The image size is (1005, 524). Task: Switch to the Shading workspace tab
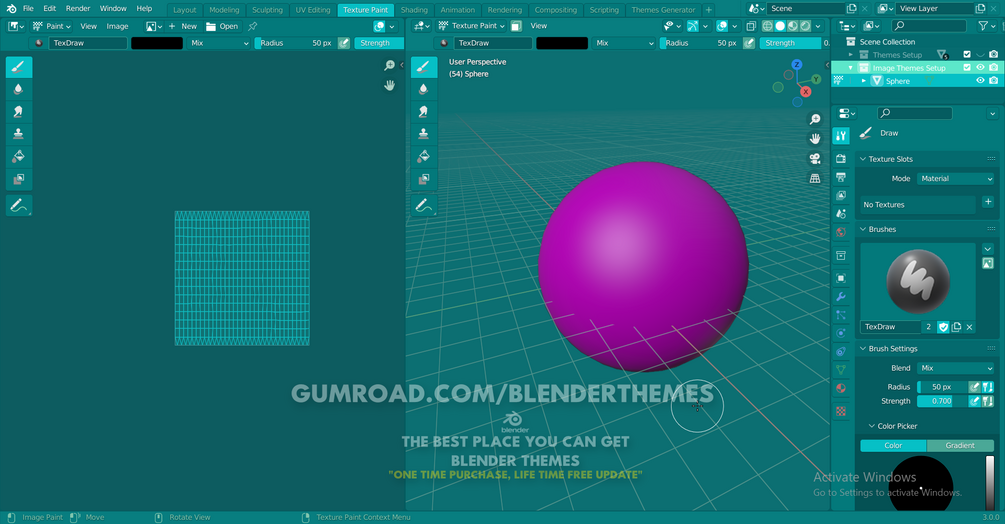coord(414,10)
